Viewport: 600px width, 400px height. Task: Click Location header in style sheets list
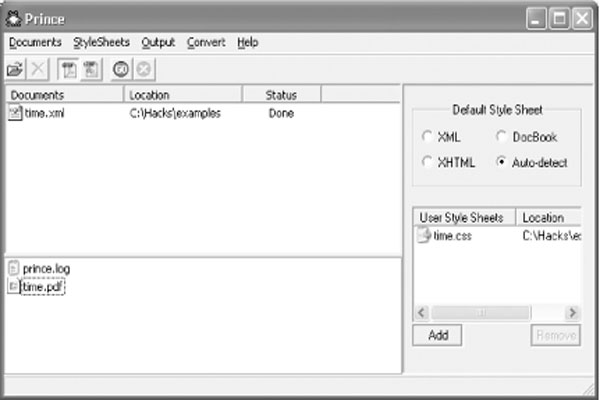(549, 217)
